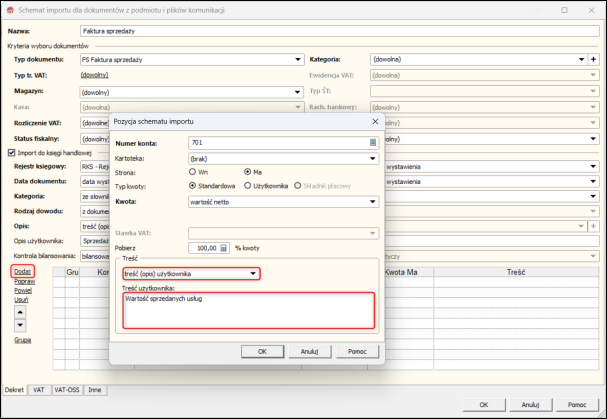Move selected position up with arrow button
The height and width of the screenshot is (419, 607).
tap(20, 312)
